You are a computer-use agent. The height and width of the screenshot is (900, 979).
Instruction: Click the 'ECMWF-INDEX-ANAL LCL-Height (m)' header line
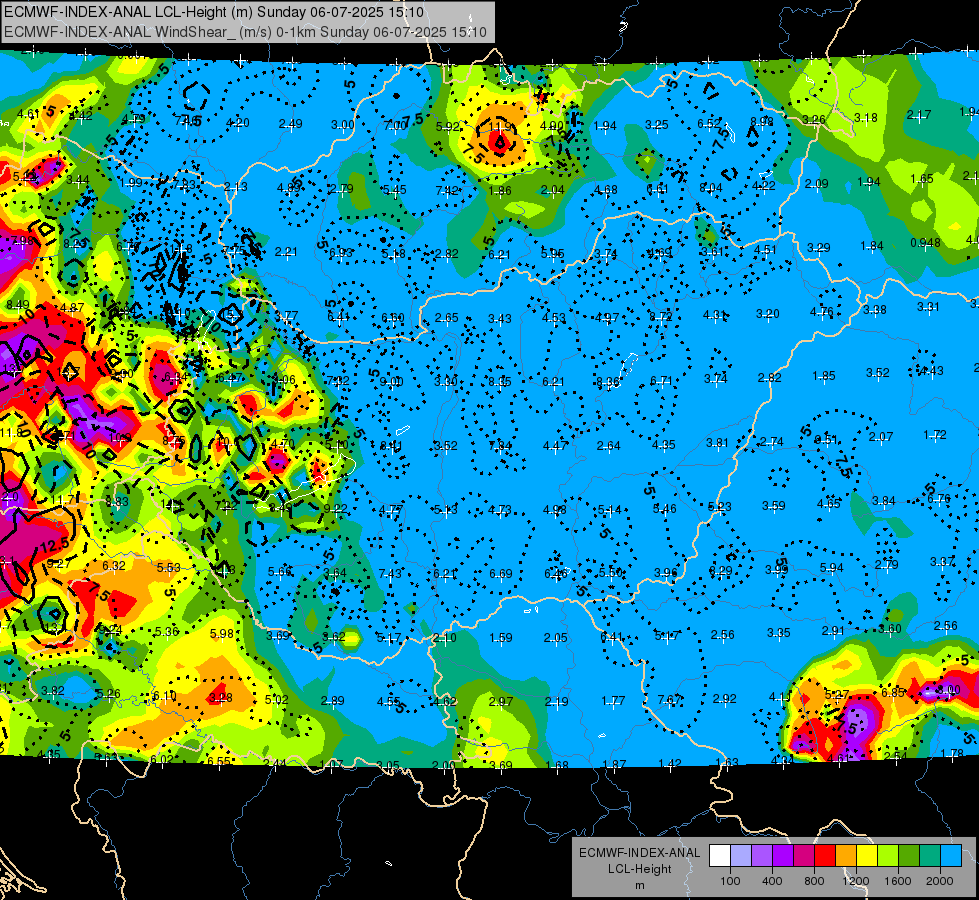click(x=214, y=12)
